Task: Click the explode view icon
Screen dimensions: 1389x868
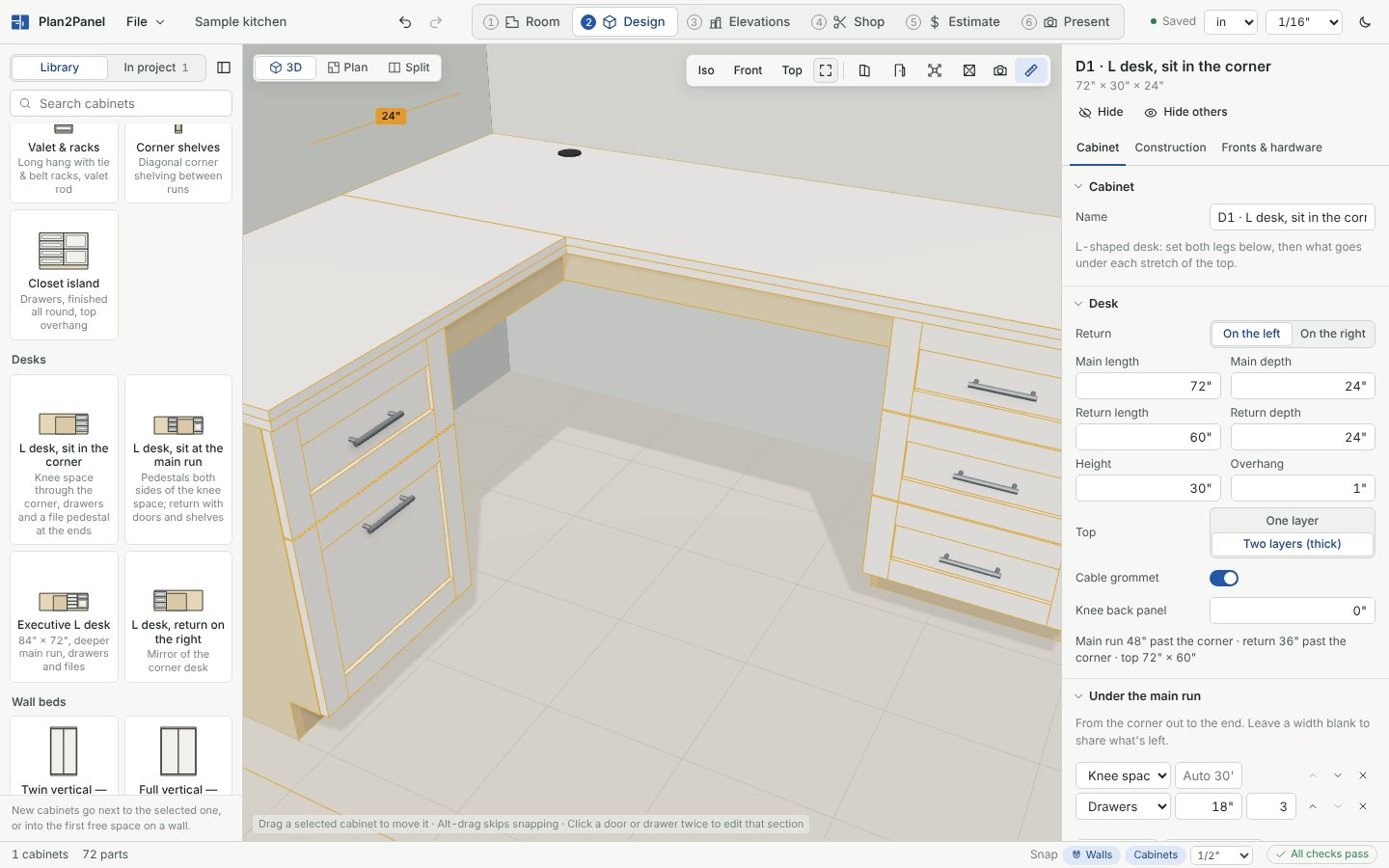Action: coord(935,70)
